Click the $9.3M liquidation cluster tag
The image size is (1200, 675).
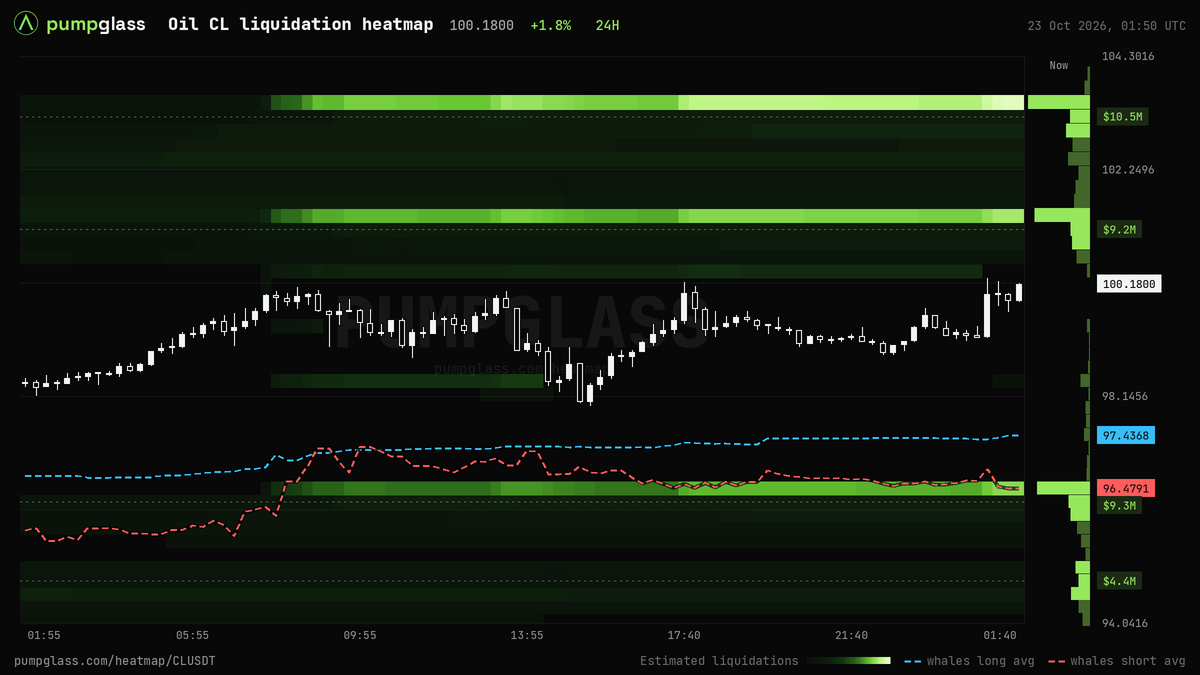1119,506
